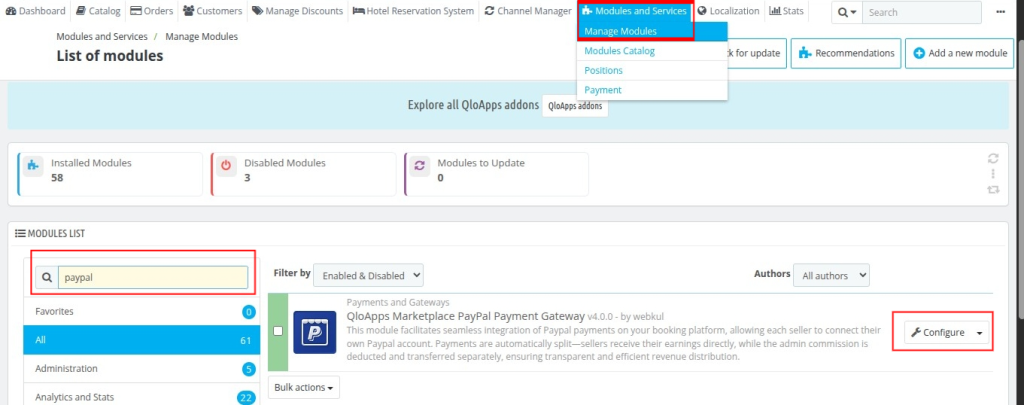The height and width of the screenshot is (405, 1024).
Task: Select Payment in Modules and Services menu
Action: [x=602, y=90]
